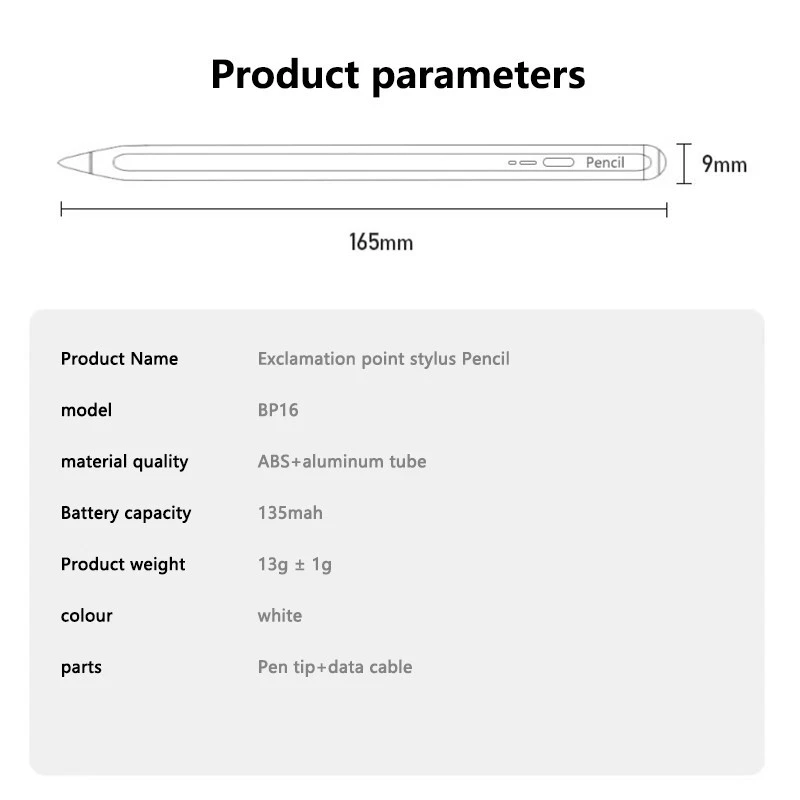The image size is (800, 800).
Task: Select the "Exclamation point stylus Pencil" text
Action: click(383, 359)
